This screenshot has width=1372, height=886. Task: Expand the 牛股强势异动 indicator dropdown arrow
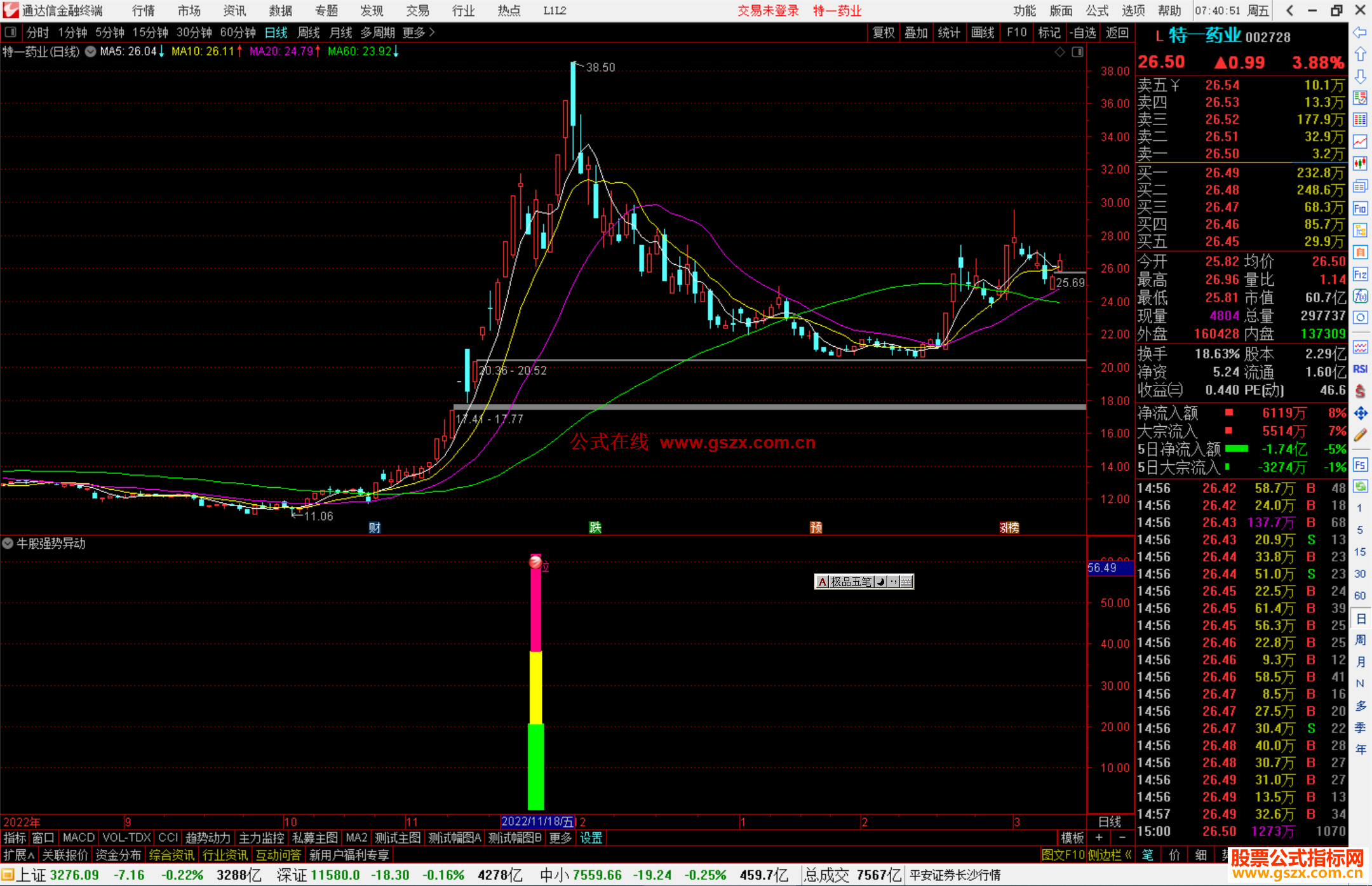8,544
